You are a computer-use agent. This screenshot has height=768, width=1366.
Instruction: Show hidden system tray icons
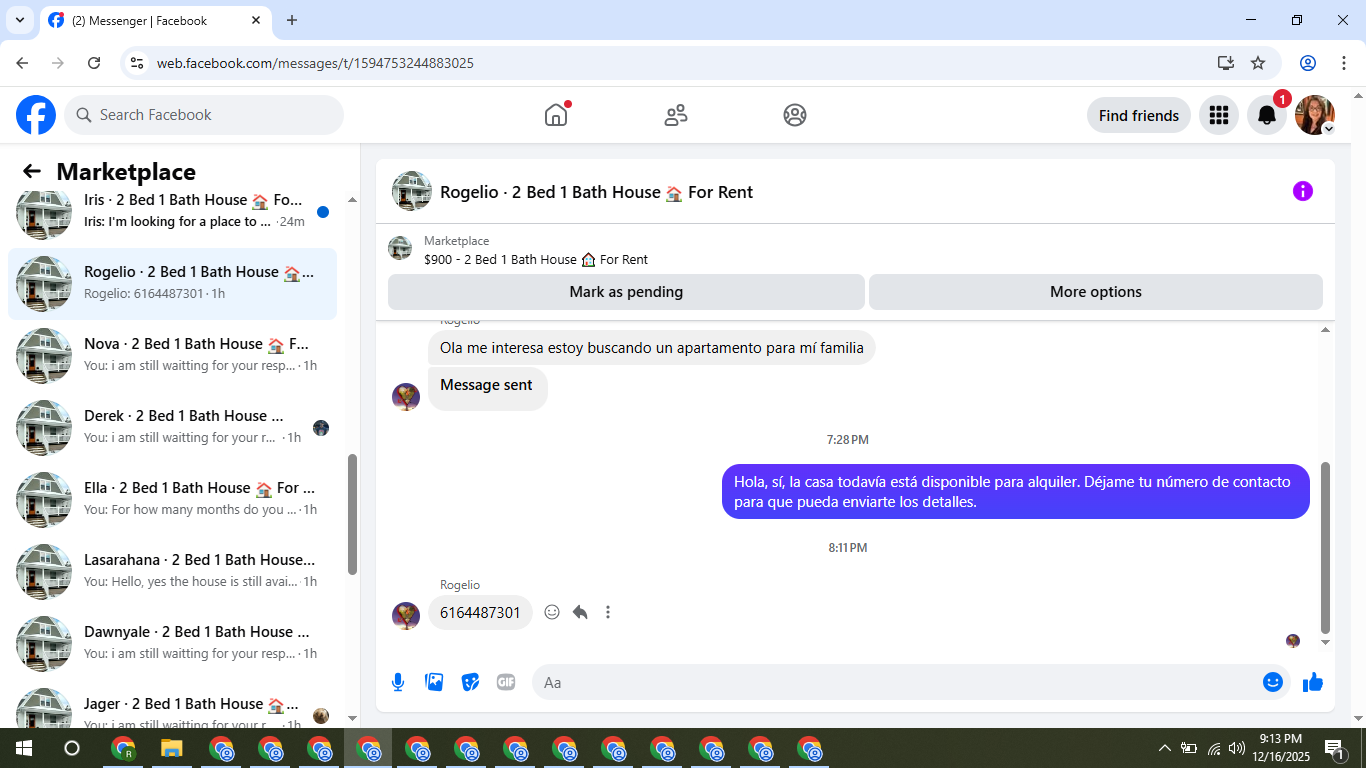coord(1164,748)
